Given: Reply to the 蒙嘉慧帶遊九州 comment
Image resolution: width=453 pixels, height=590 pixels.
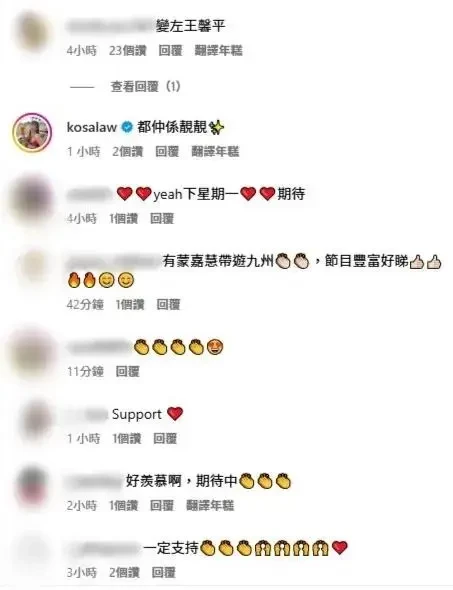Looking at the screenshot, I should coord(168,304).
